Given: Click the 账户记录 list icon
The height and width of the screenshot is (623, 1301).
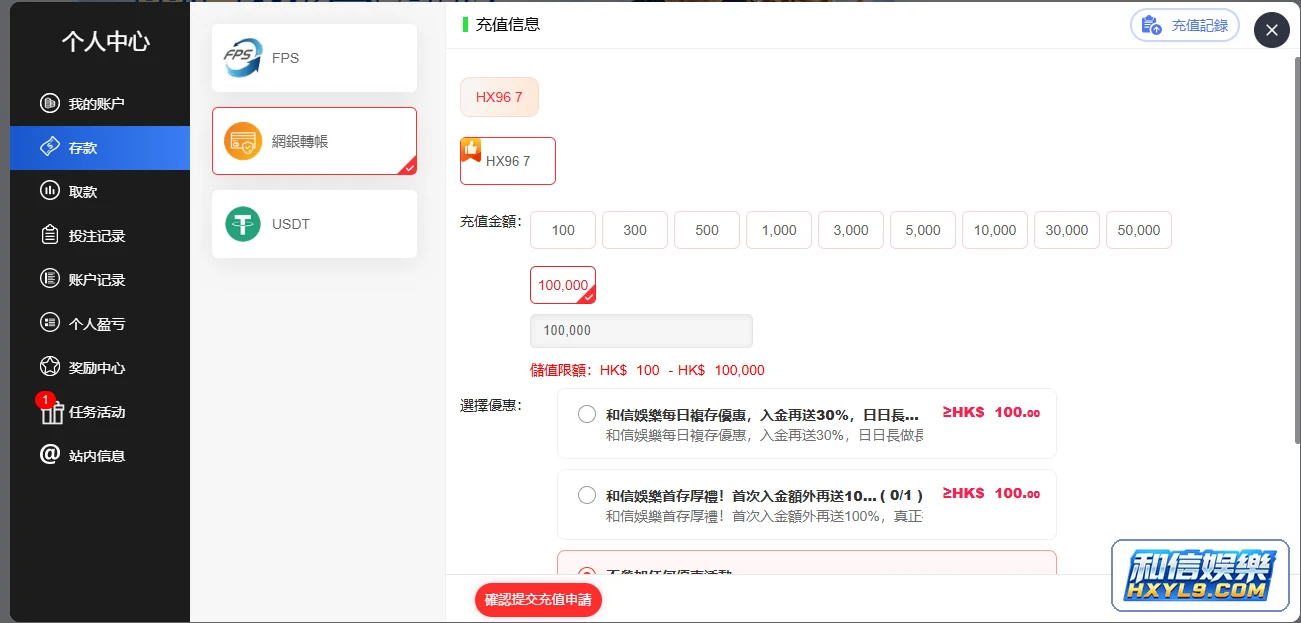Looking at the screenshot, I should click(x=50, y=279).
